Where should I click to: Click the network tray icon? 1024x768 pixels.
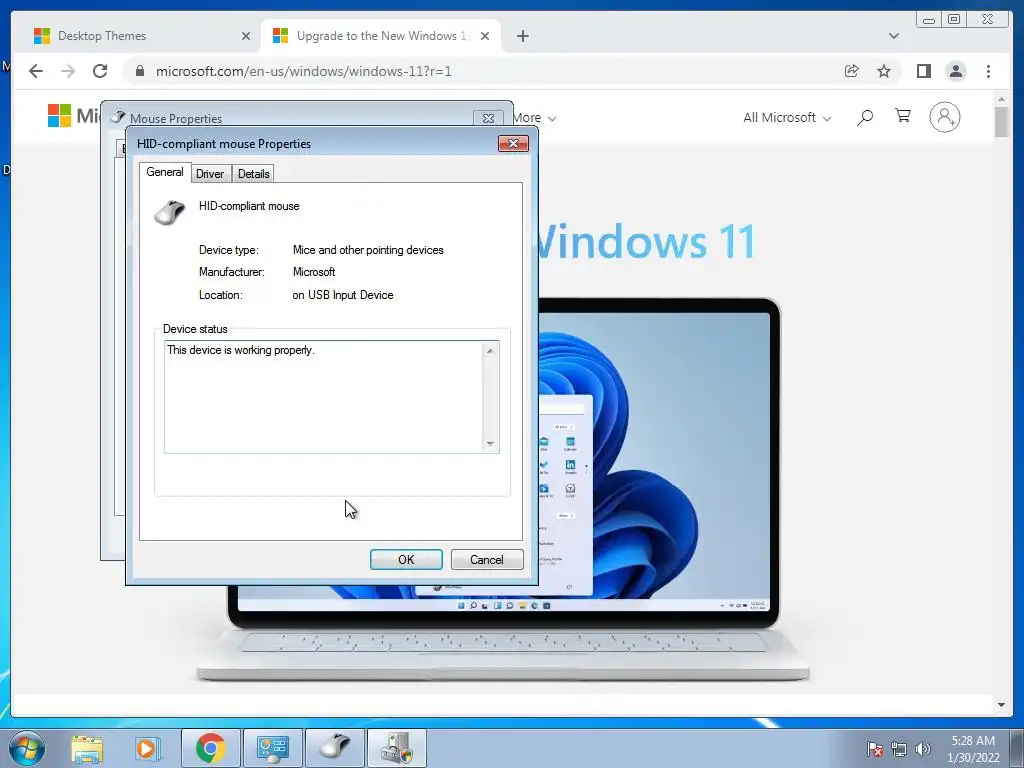[x=899, y=749]
